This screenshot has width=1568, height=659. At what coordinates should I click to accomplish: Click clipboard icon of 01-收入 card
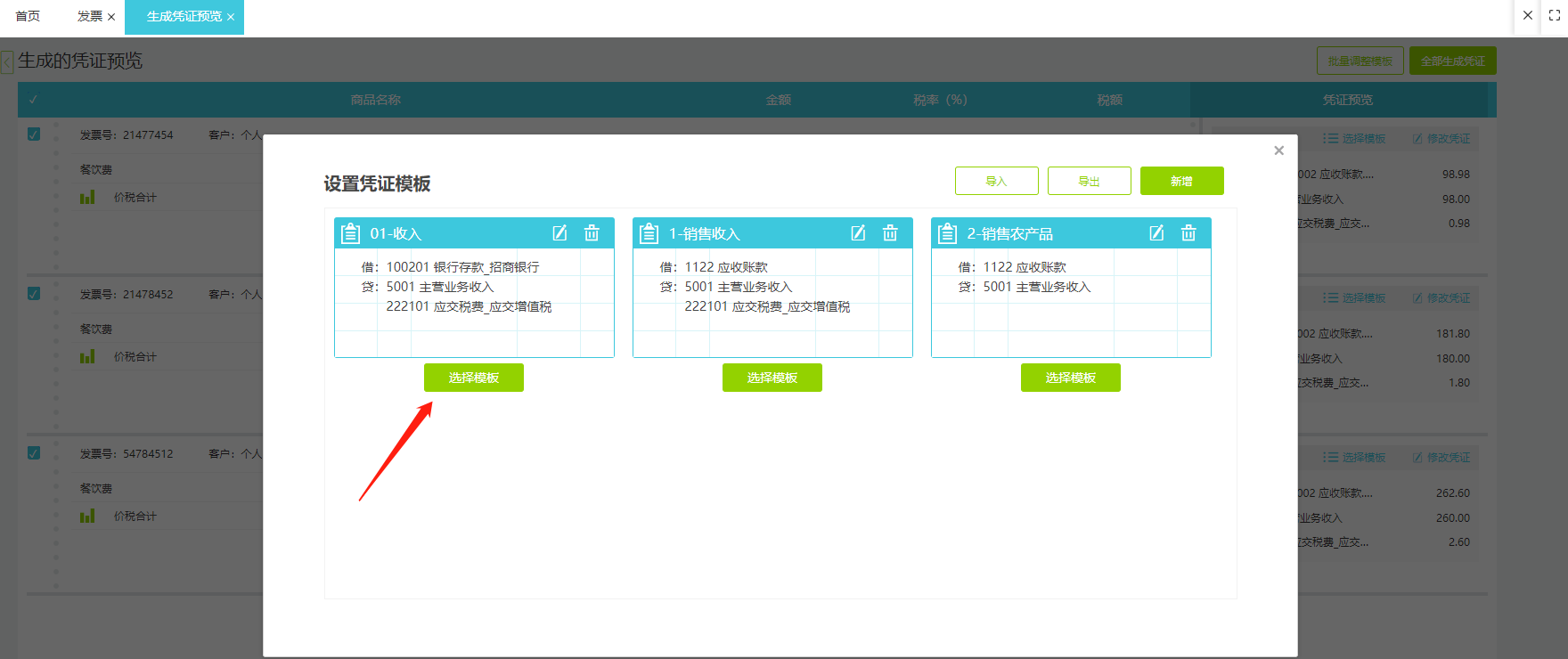(351, 233)
